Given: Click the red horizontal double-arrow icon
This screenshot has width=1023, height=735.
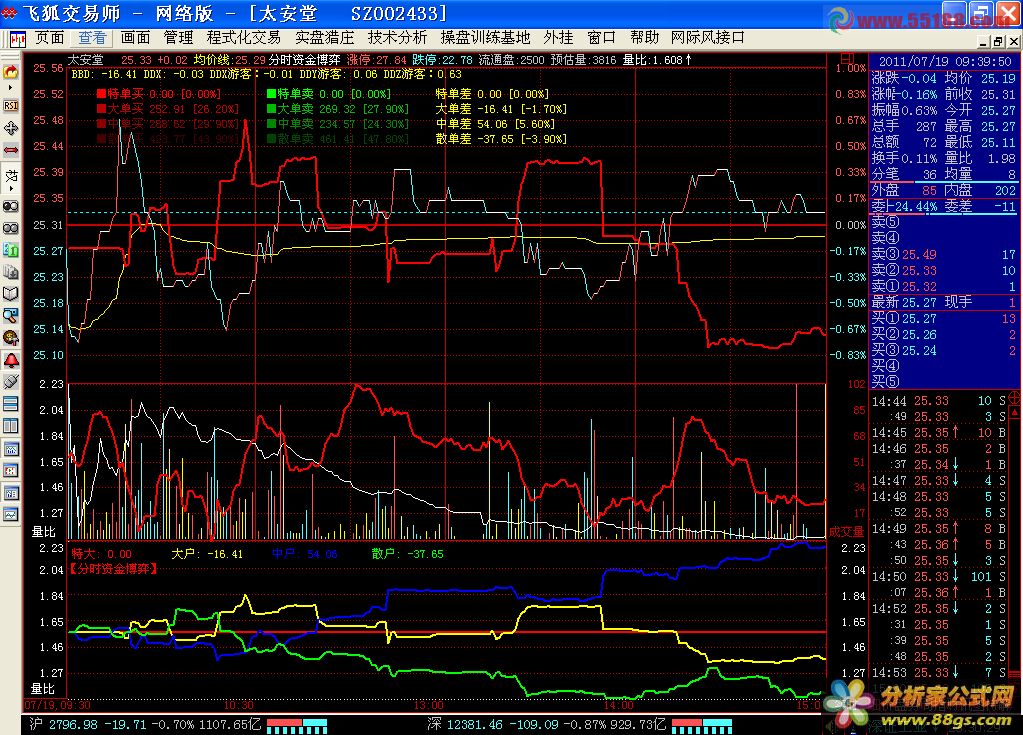Looking at the screenshot, I should pyautogui.click(x=11, y=150).
